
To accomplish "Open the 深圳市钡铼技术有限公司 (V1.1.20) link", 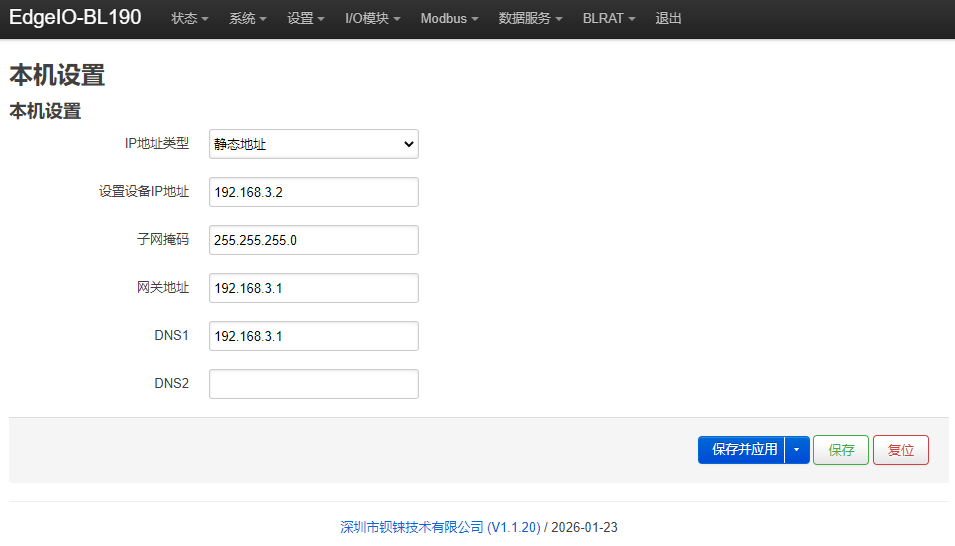I will click(440, 527).
